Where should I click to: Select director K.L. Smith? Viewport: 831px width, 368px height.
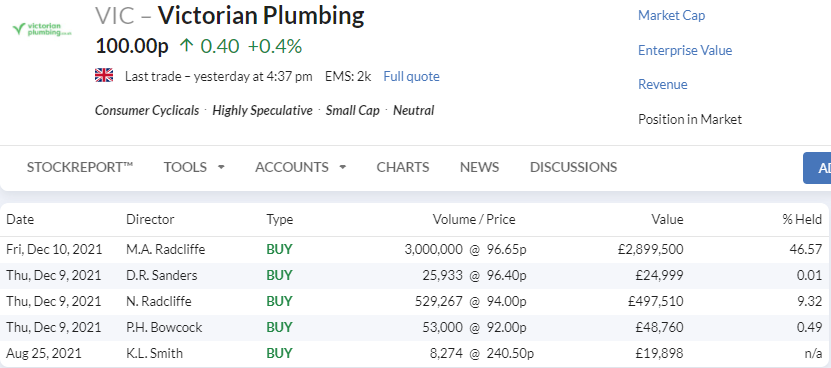(154, 353)
